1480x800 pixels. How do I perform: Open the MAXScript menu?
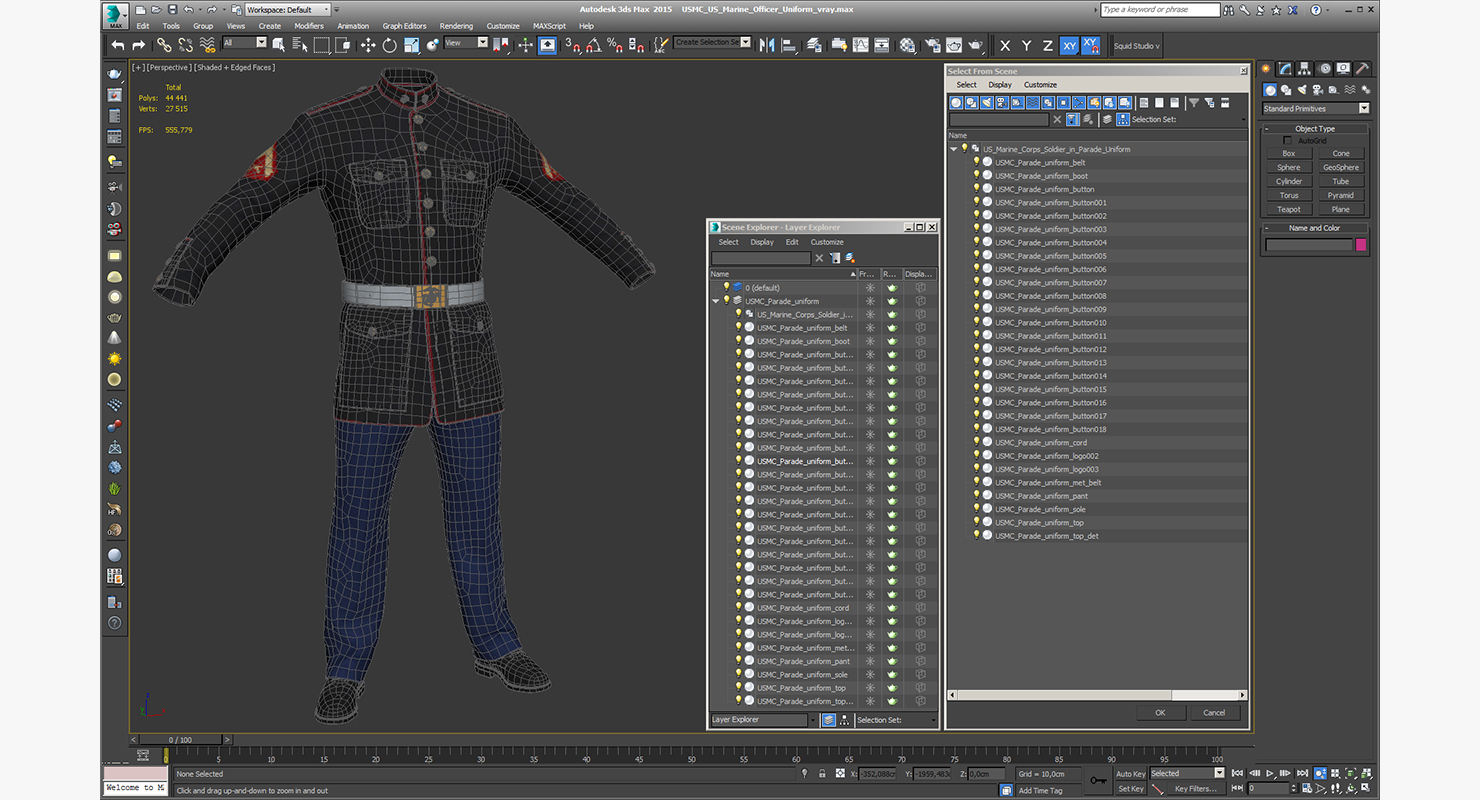click(x=549, y=26)
